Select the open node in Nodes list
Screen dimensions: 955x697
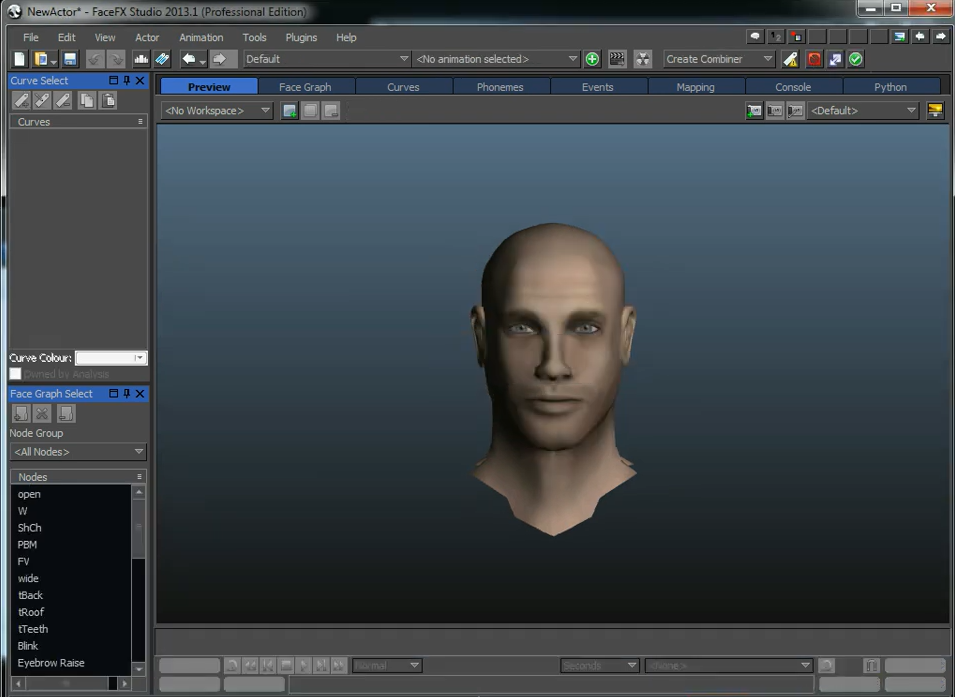coord(29,493)
